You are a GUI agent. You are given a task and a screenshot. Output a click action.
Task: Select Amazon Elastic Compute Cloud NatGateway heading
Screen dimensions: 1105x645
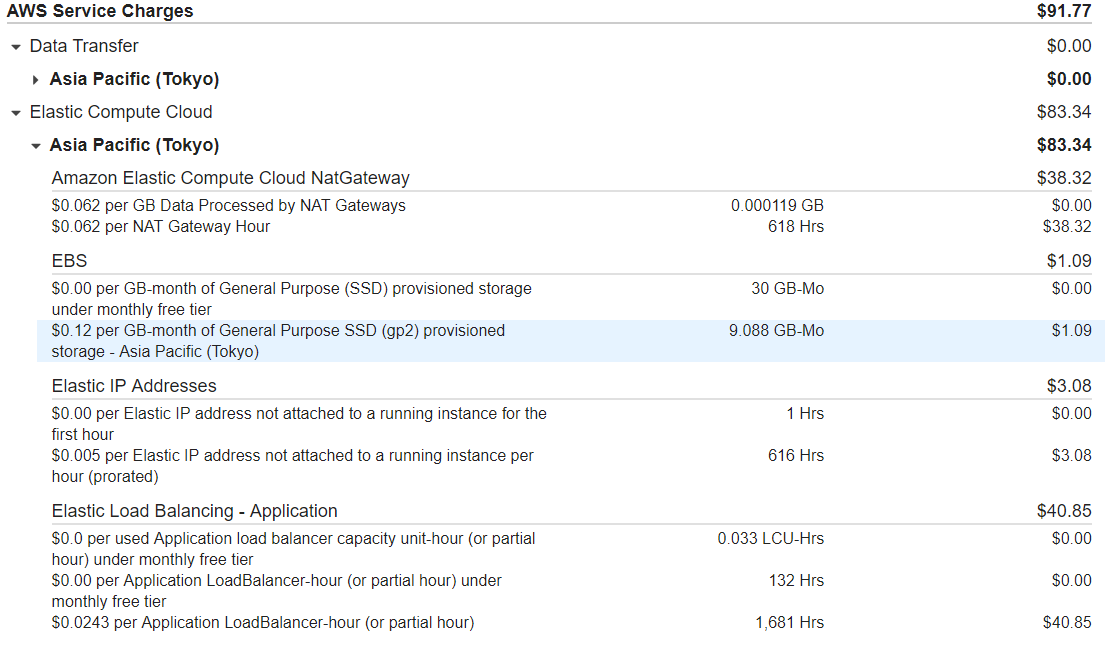click(x=230, y=178)
